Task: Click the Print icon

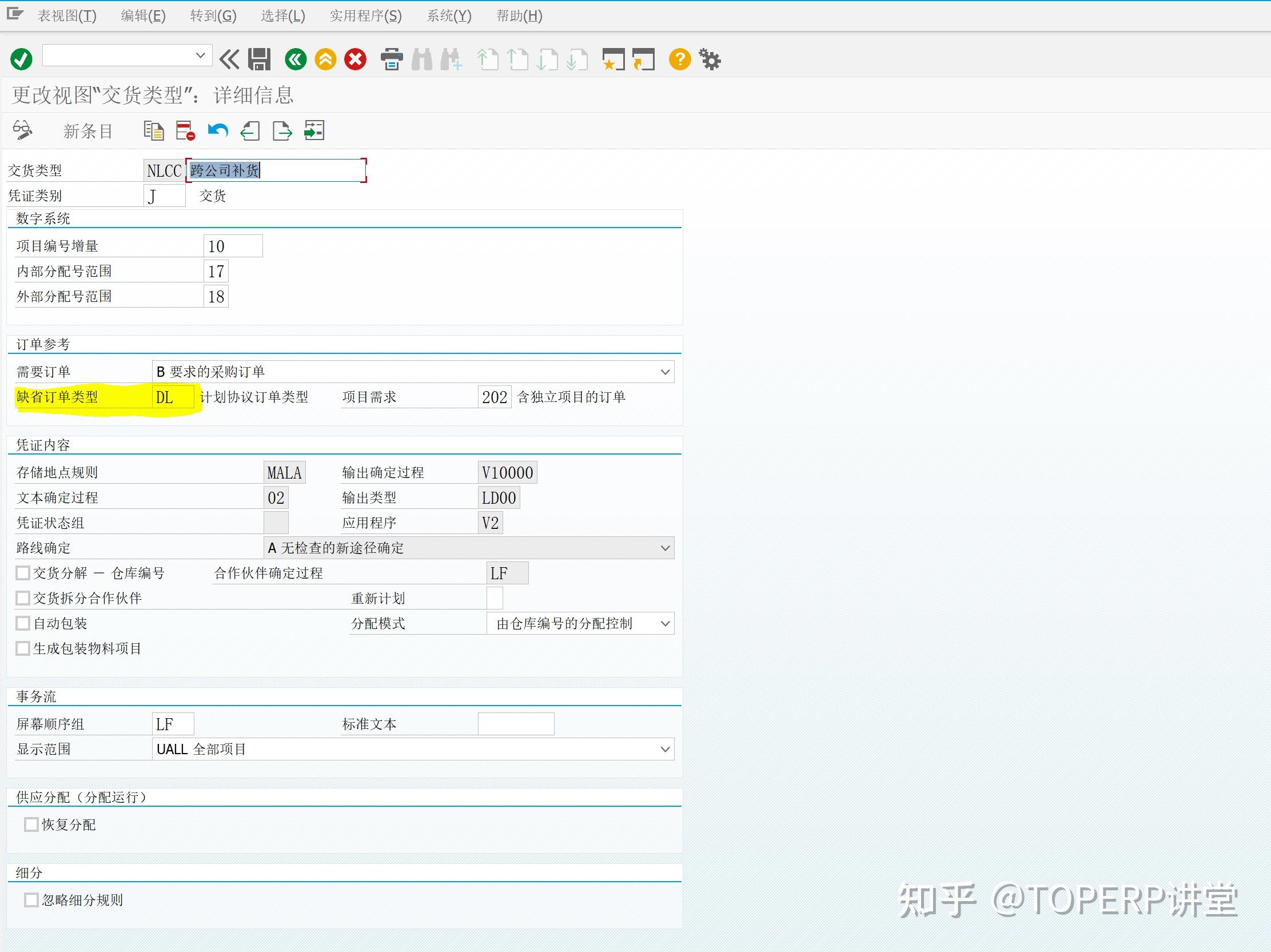Action: tap(391, 59)
